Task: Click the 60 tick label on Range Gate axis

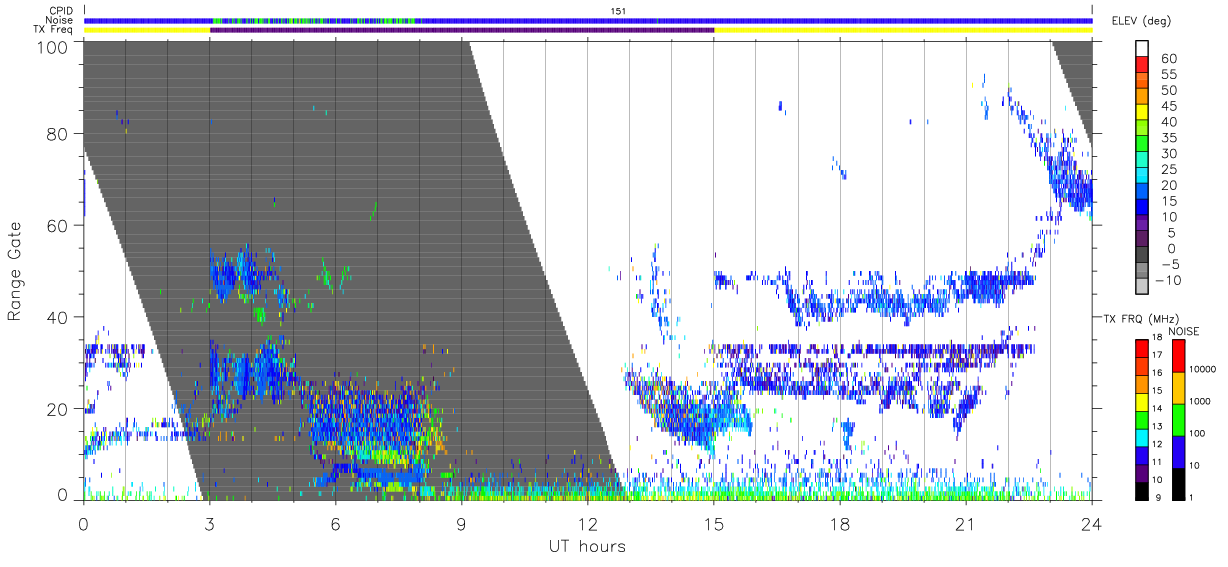Action: 58,225
